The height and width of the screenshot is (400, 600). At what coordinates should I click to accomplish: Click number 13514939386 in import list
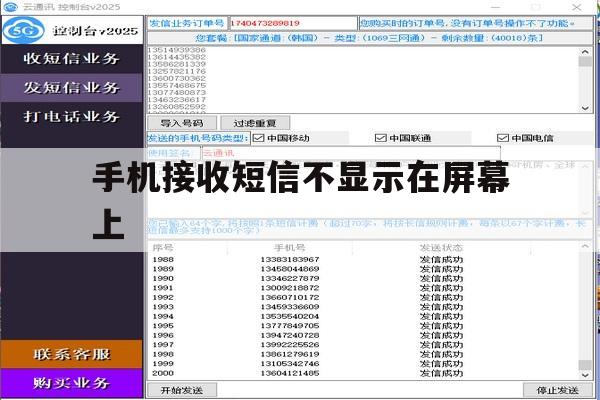coord(177,50)
